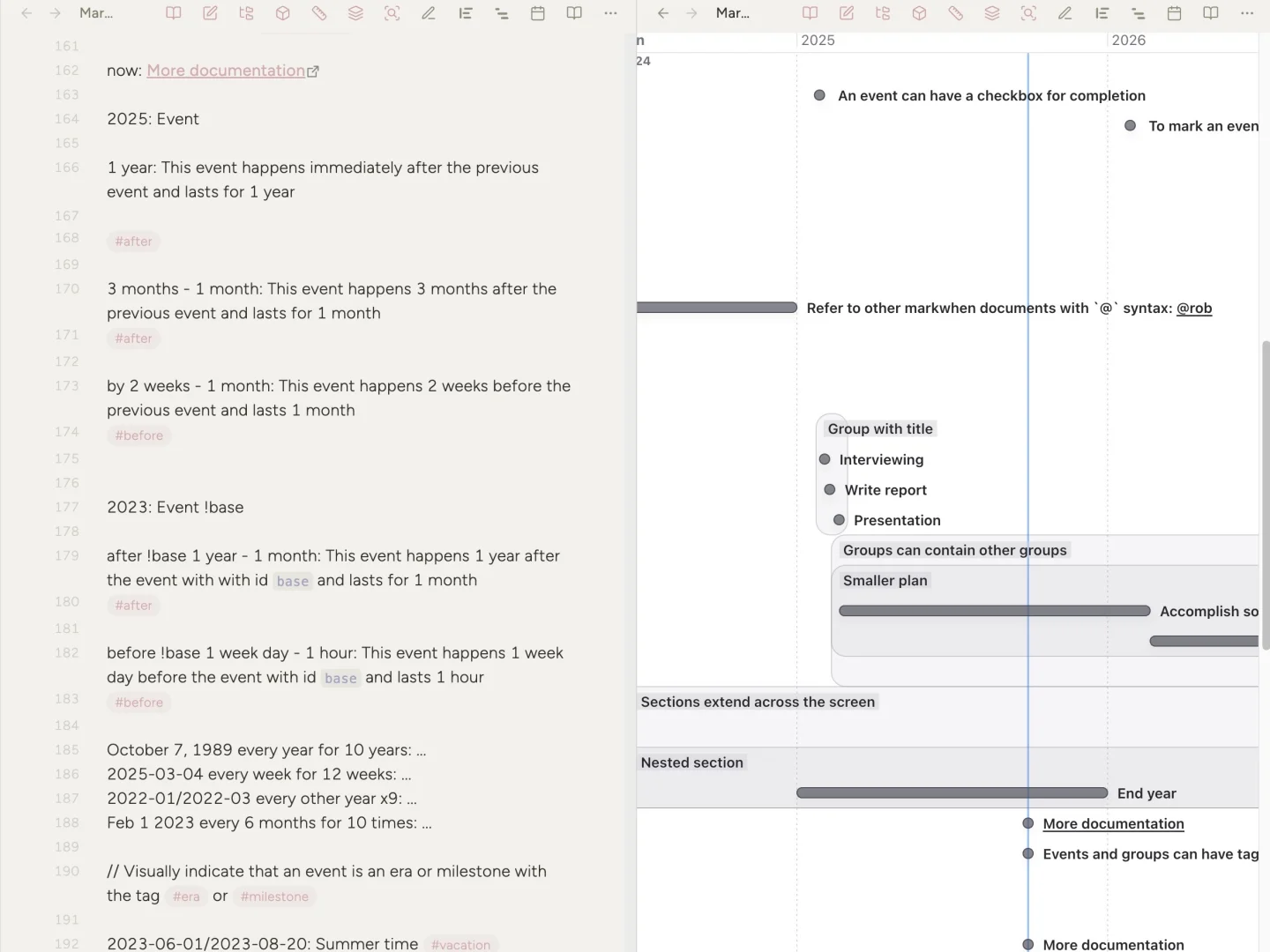Click the #after tag on line 168
The image size is (1270, 952).
click(133, 242)
